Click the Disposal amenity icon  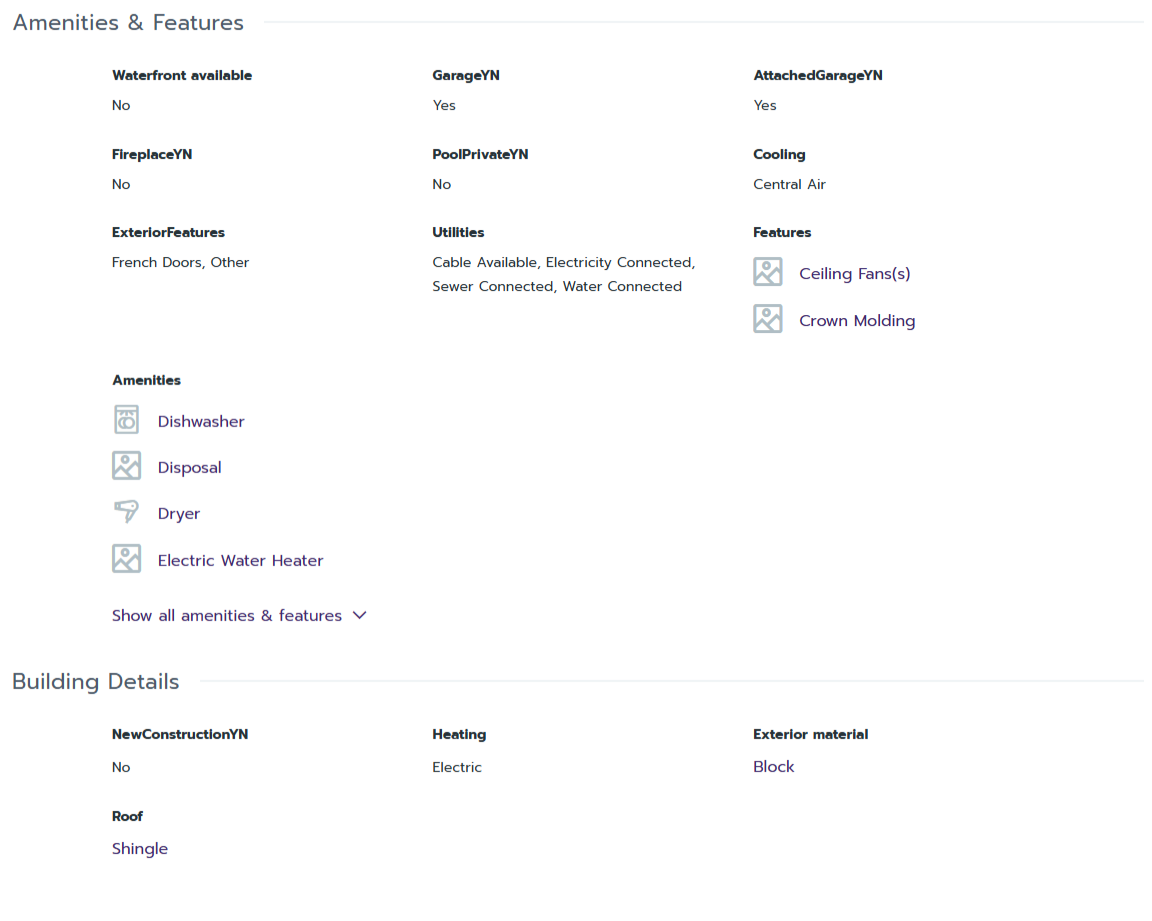click(126, 466)
